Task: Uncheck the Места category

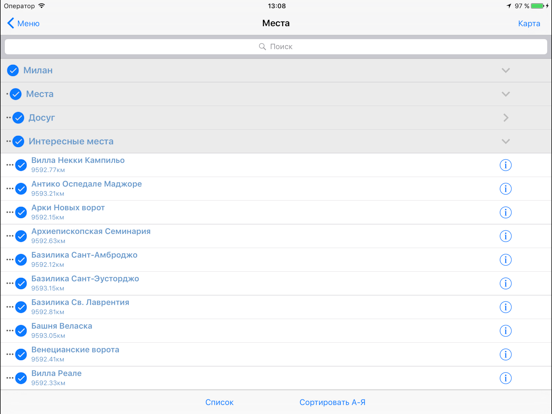Action: click(15, 94)
